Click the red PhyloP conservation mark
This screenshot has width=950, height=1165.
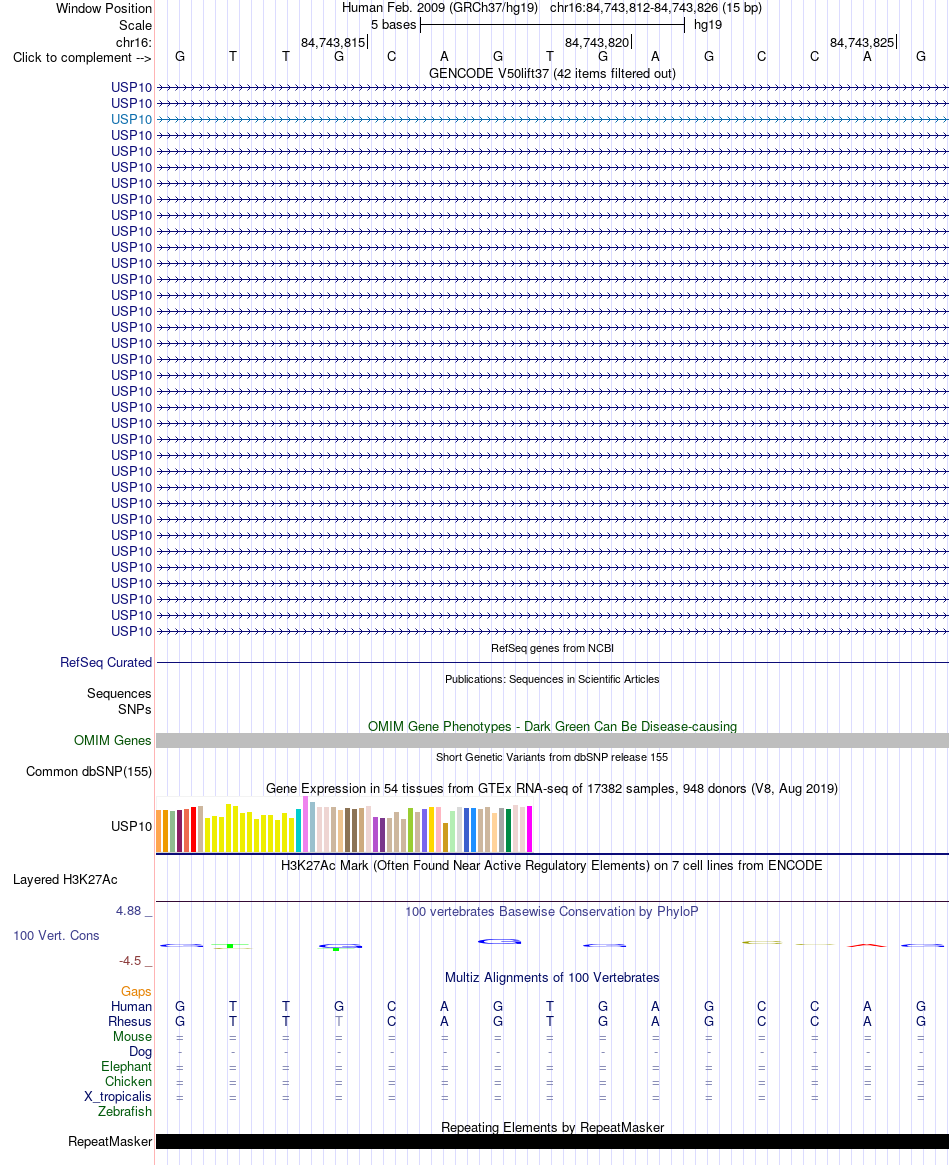coord(867,945)
